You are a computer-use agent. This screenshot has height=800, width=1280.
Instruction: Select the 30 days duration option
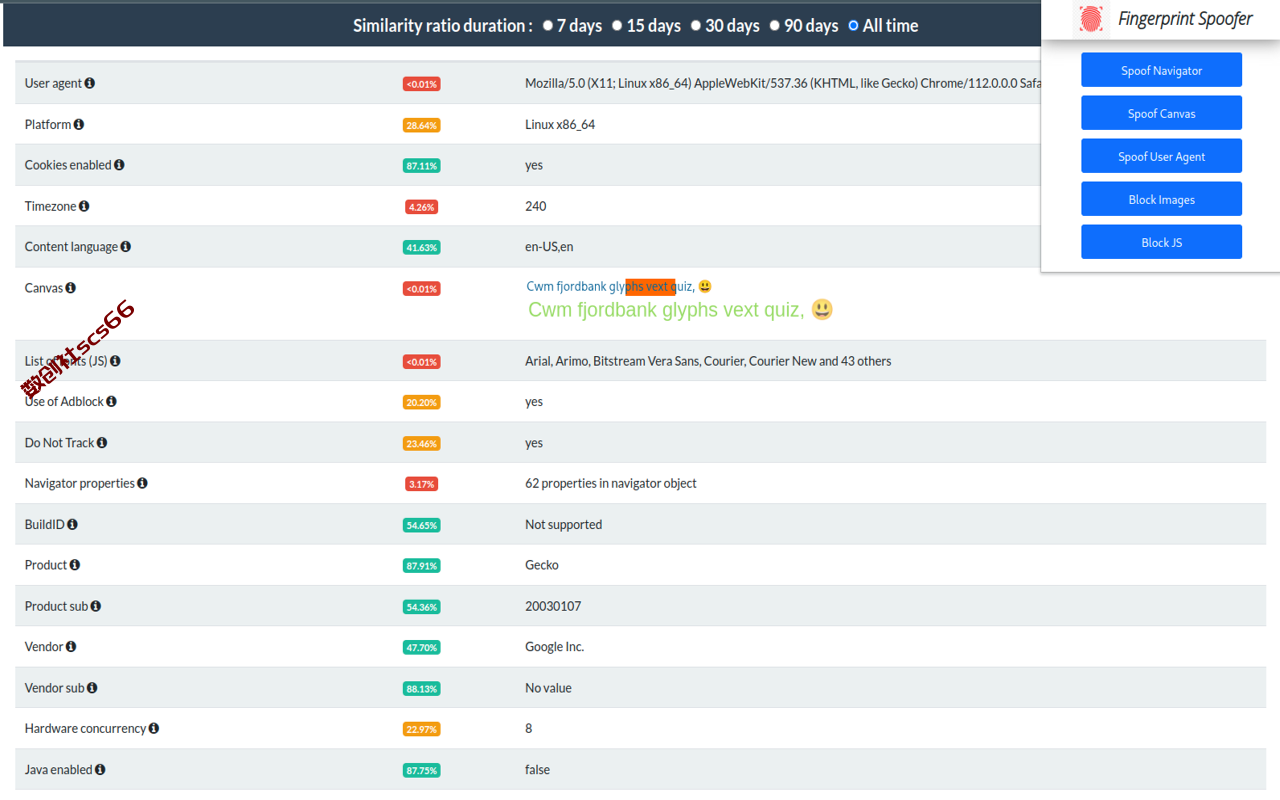(696, 26)
